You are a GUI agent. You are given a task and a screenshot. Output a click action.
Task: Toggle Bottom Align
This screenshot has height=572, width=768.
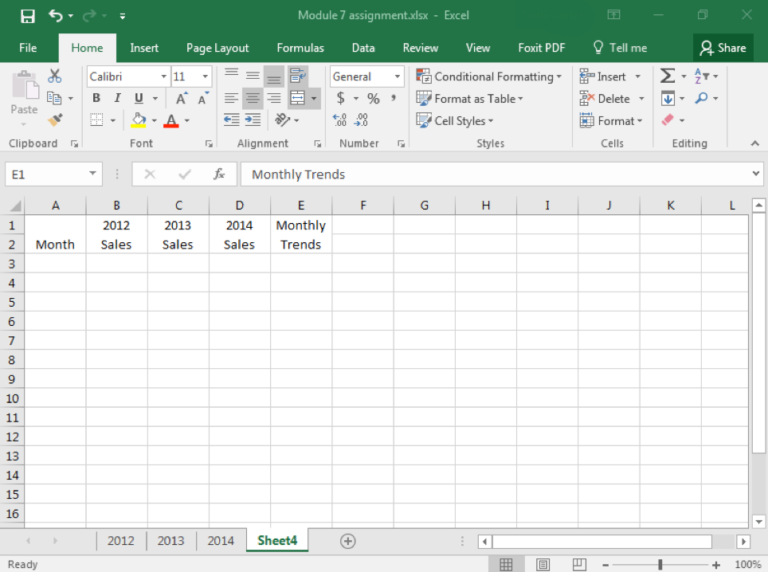coord(274,76)
